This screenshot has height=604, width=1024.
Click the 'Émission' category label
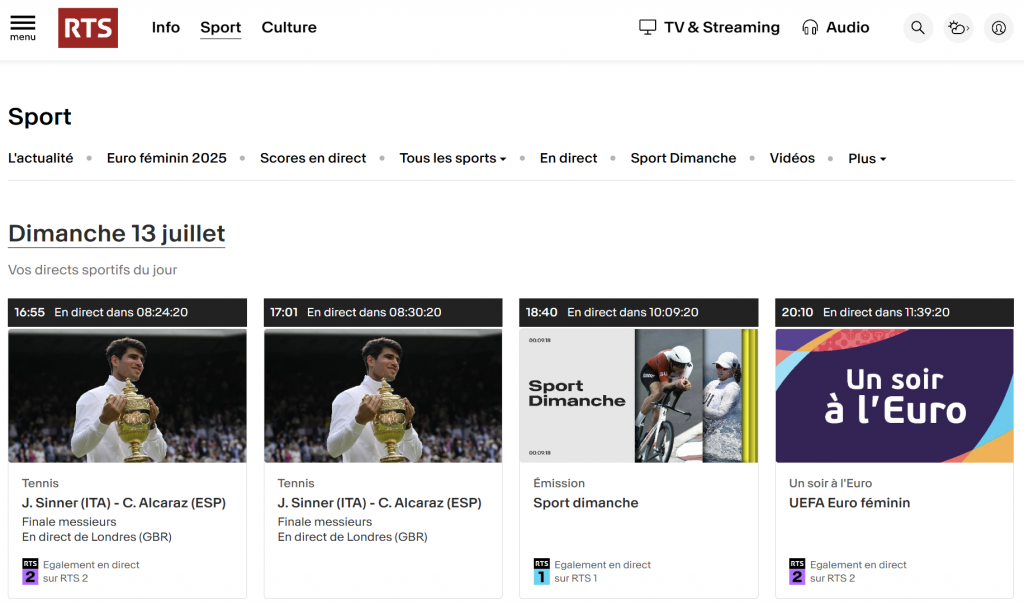(559, 483)
